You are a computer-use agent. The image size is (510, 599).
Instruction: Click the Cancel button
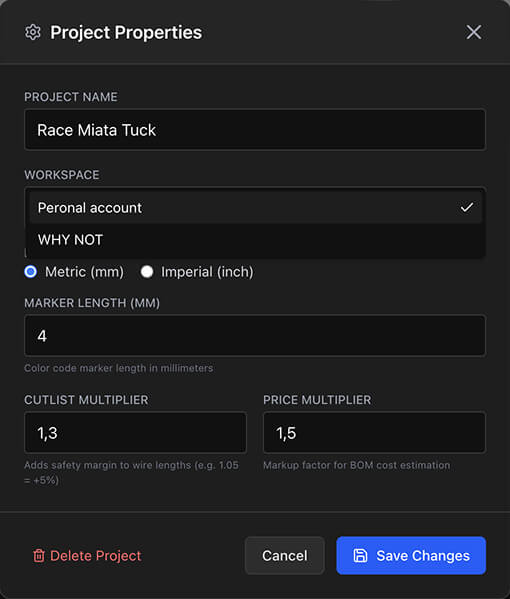point(285,555)
